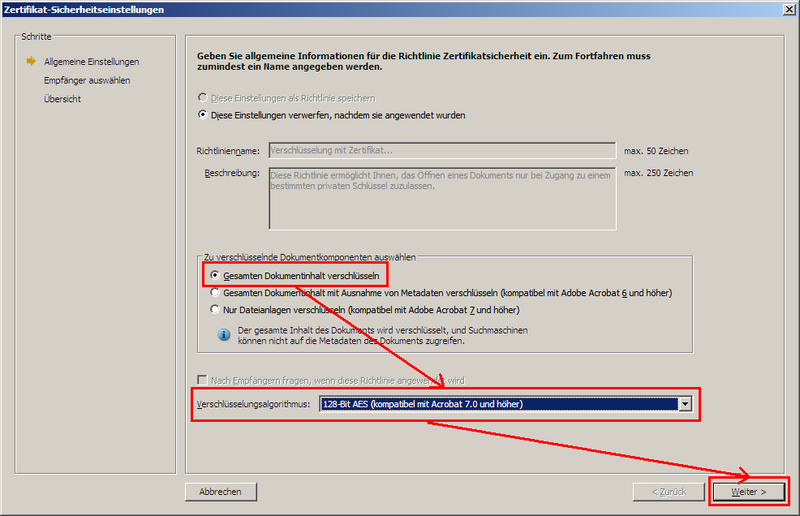Image resolution: width=800 pixels, height=516 pixels.
Task: Click the yellow arrow beside Allgemeine Einstellungen
Action: pyautogui.click(x=31, y=62)
